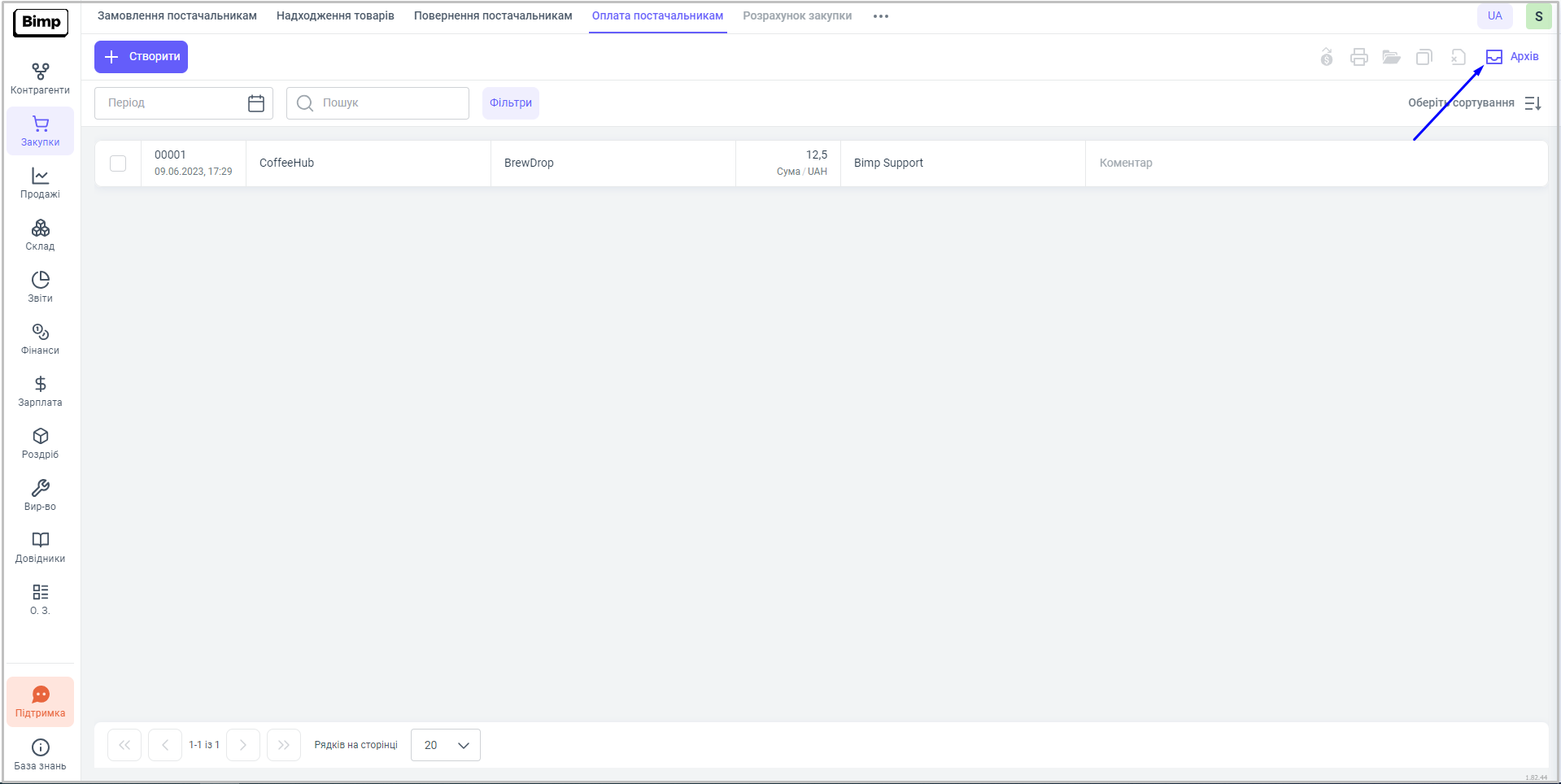Open the Продажі sidebar section
The height and width of the screenshot is (784, 1561).
coord(40,183)
